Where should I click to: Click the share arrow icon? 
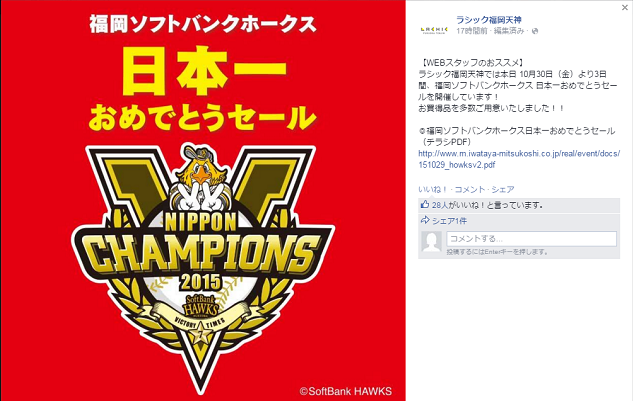click(425, 220)
